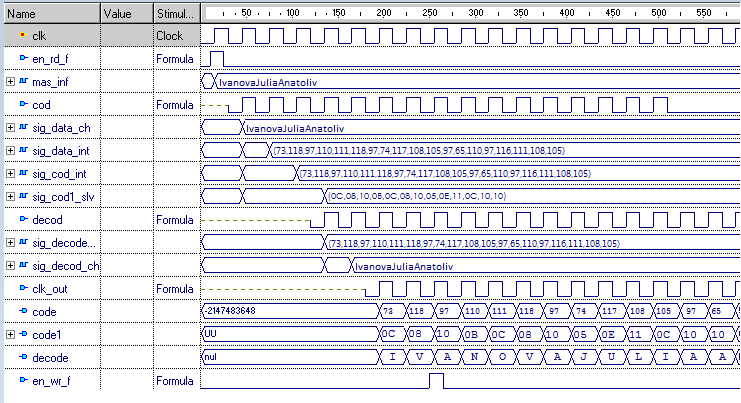Click the sig_data_ch signal icon
This screenshot has width=741, height=403.
pos(24,127)
